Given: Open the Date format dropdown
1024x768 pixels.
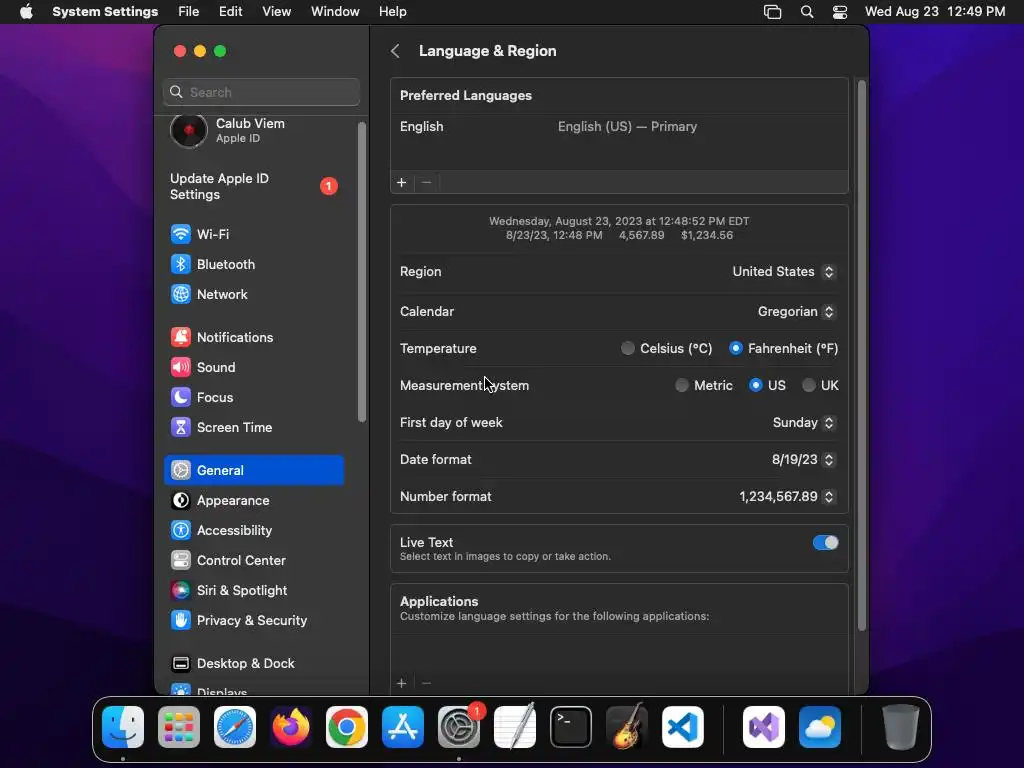Looking at the screenshot, I should pyautogui.click(x=803, y=460).
